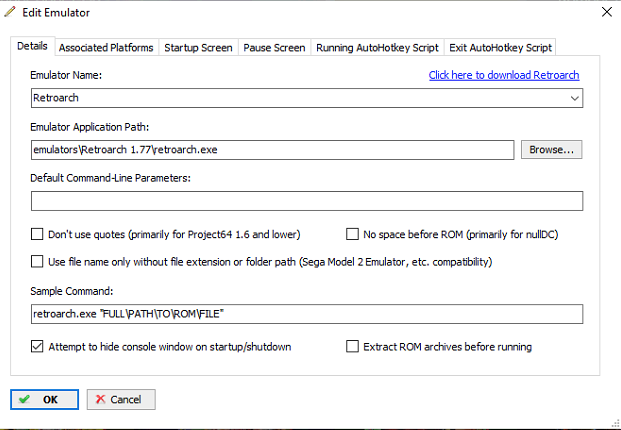Screen dimensions: 621x430
Task: Click the pencil icon in title bar
Action: click(x=10, y=12)
